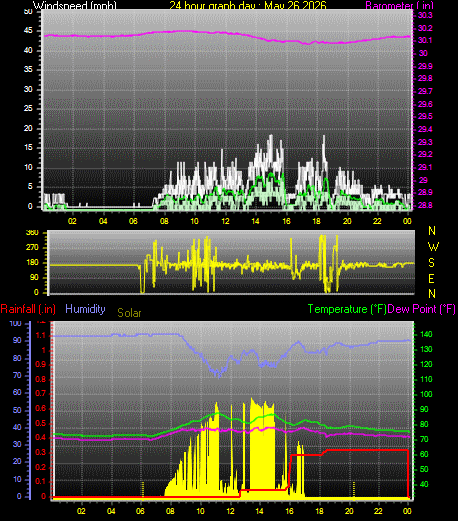Select 30 on the blue humidity axis
The height and width of the screenshot is (521, 458).
pos(17,444)
